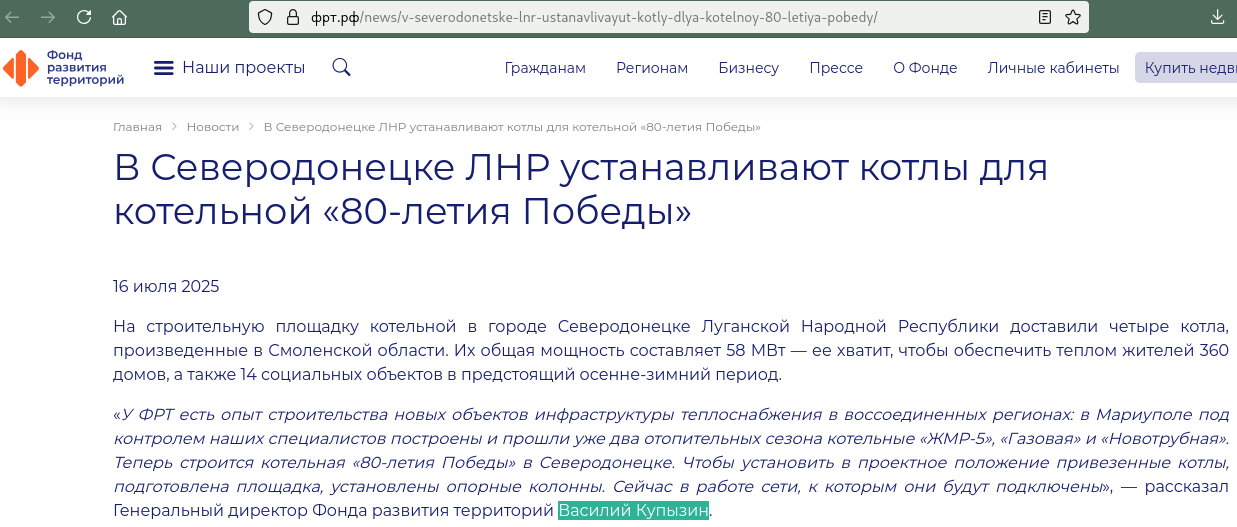Viewport: 1237px width, 527px height.
Task: Click the shield tracking protection icon
Action: (265, 17)
